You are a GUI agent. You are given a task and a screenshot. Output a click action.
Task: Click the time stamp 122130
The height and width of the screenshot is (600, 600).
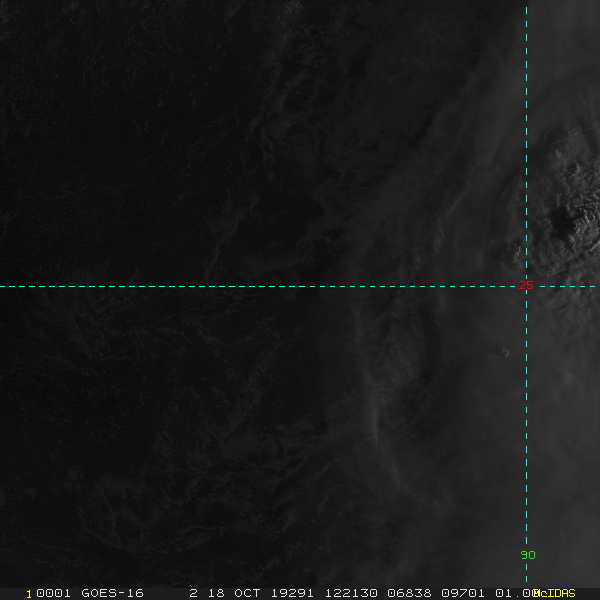[x=351, y=593]
